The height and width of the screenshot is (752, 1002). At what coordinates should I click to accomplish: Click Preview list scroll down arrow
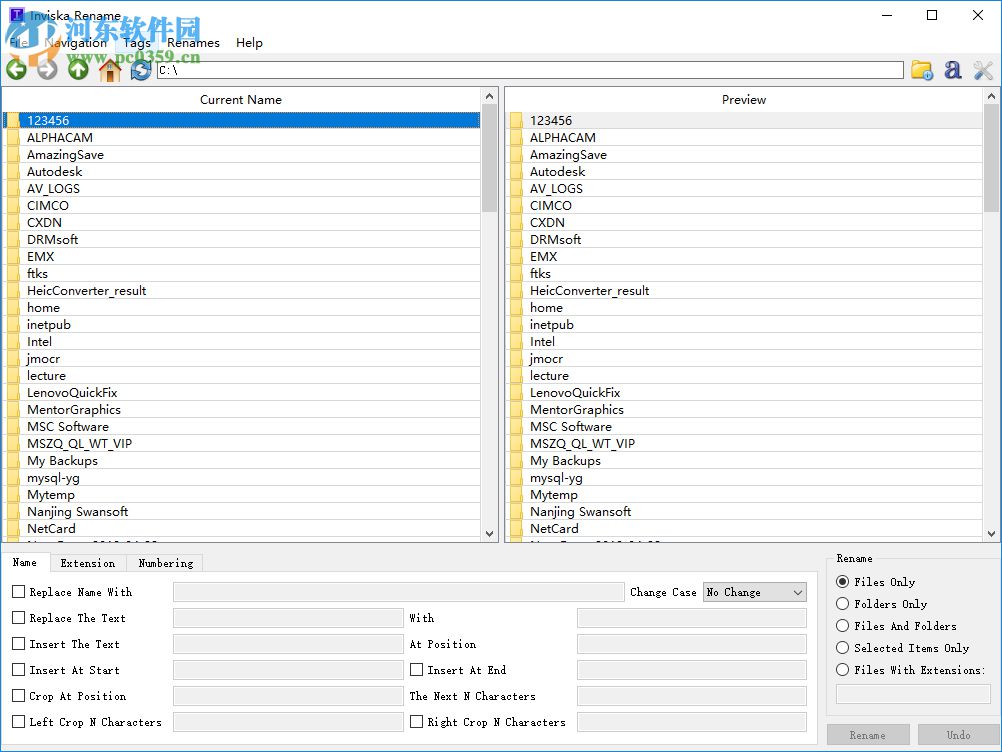tap(991, 533)
